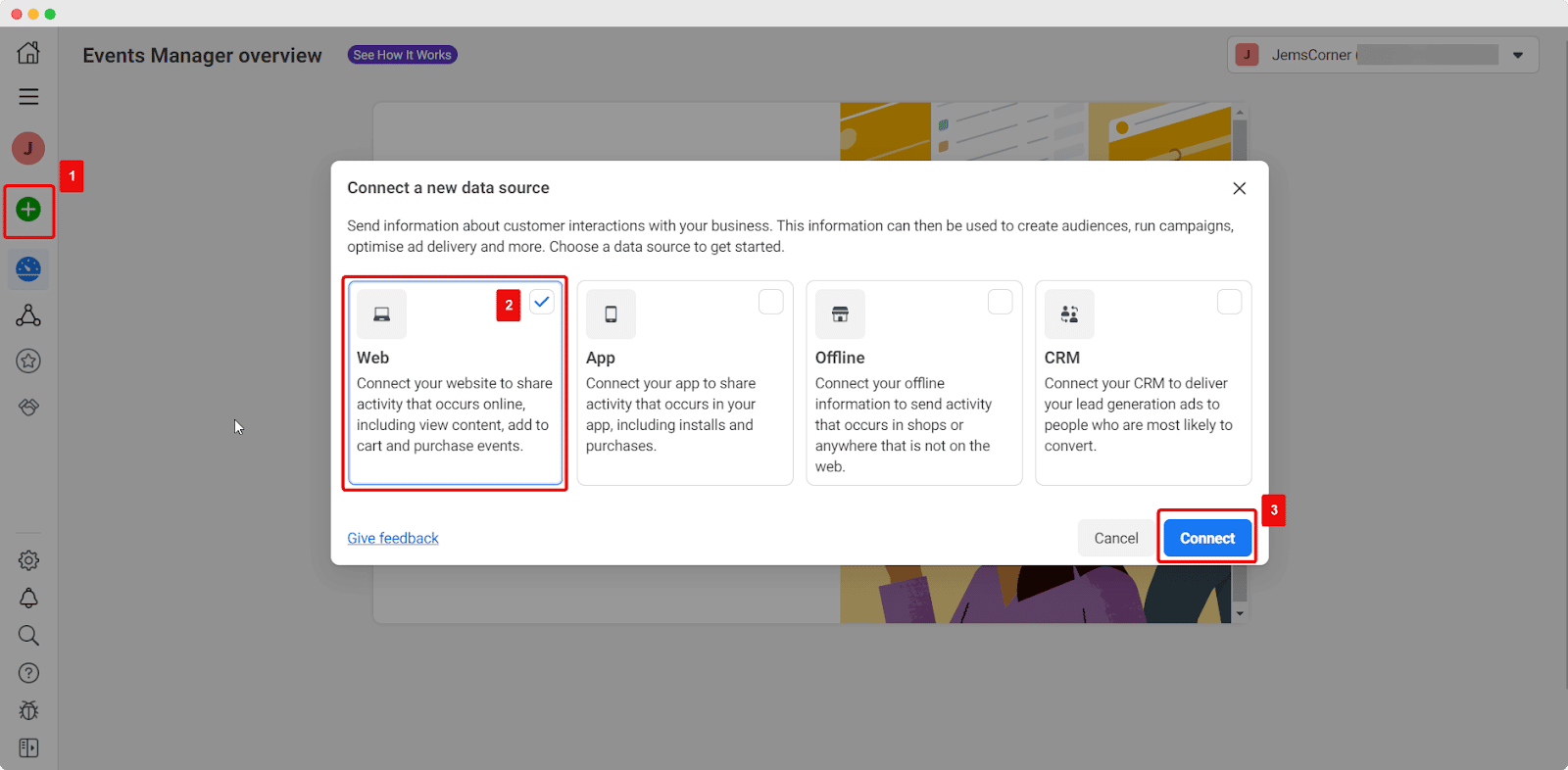Open notifications bell icon
The height and width of the screenshot is (770, 1568).
click(x=28, y=598)
